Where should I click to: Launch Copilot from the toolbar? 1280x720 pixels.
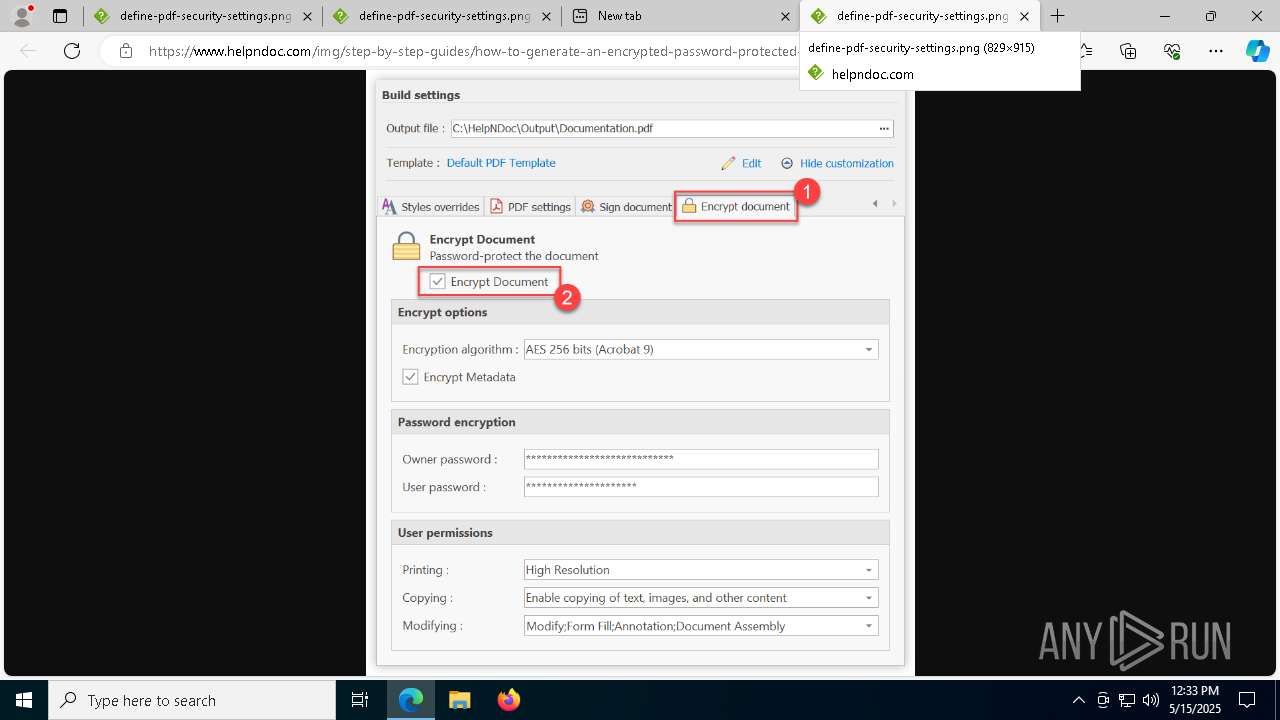[x=1257, y=51]
